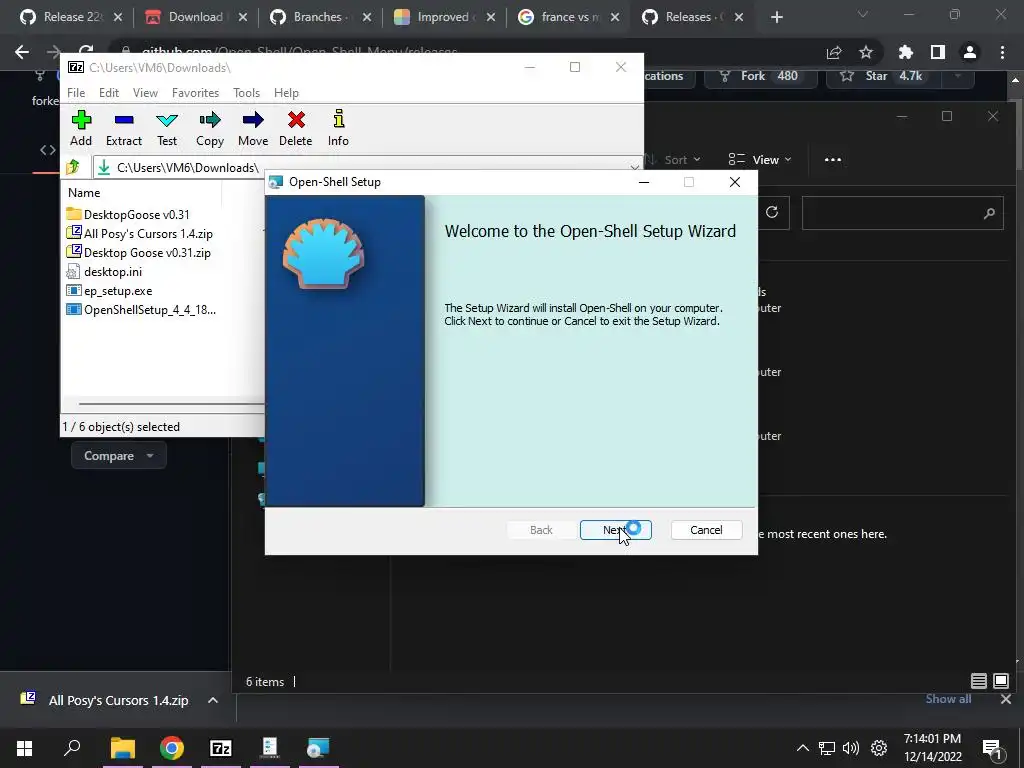The width and height of the screenshot is (1024, 768).
Task: Open the Star dropdown arrow on GitHub
Action: point(958,76)
